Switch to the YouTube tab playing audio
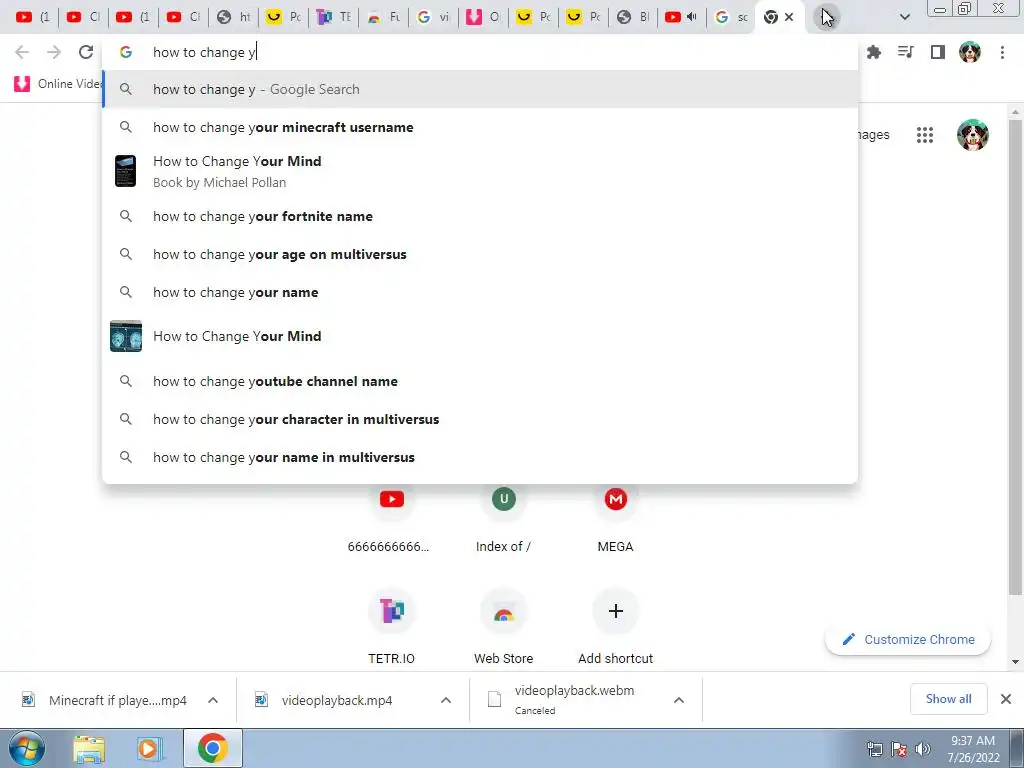Image resolution: width=1024 pixels, height=768 pixels. click(681, 17)
